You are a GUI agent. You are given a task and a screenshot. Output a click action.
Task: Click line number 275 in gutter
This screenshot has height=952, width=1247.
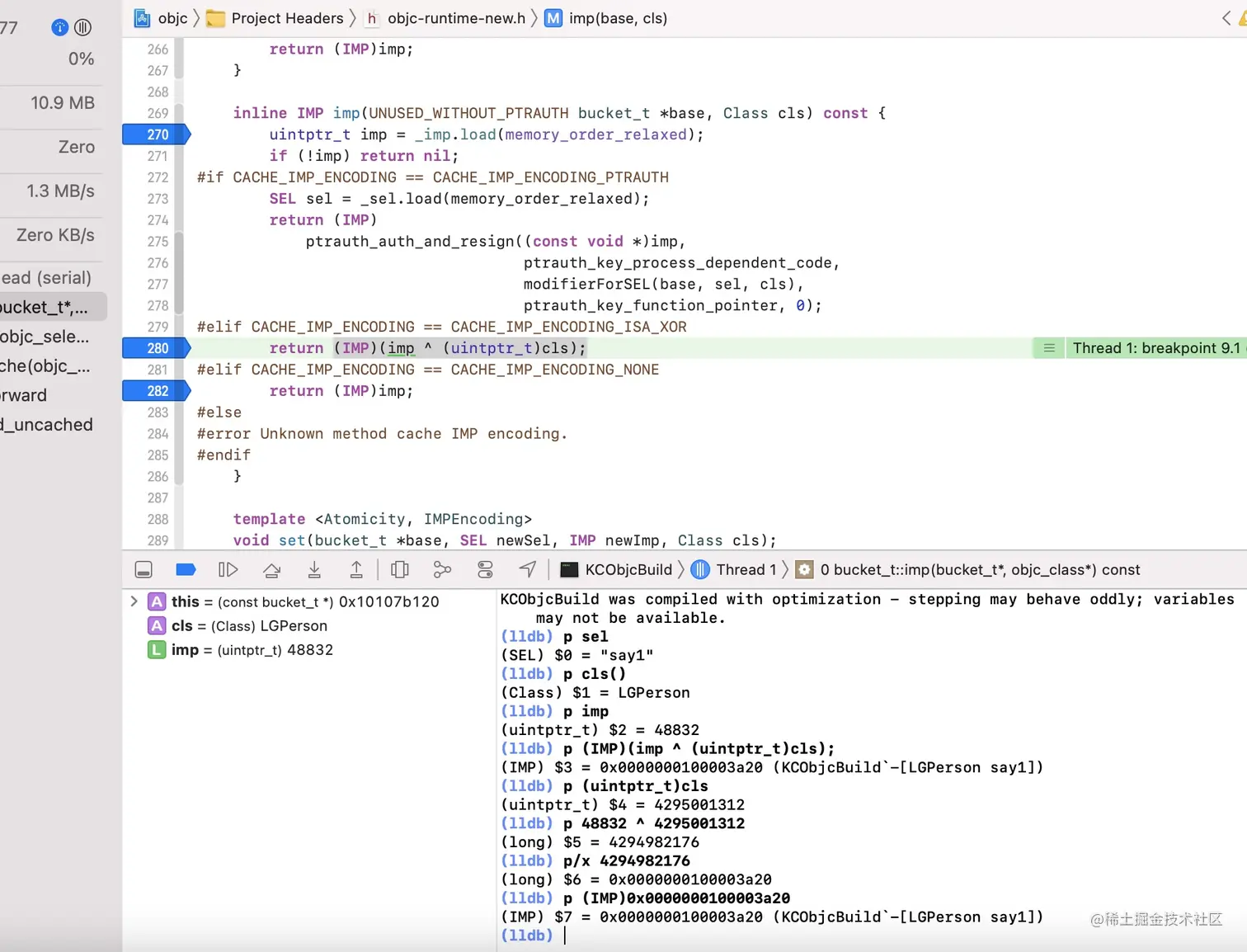click(158, 242)
